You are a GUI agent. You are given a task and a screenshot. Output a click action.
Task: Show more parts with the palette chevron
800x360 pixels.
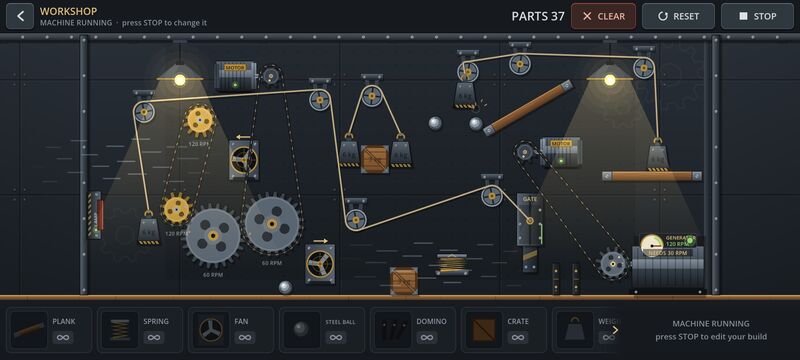click(615, 330)
